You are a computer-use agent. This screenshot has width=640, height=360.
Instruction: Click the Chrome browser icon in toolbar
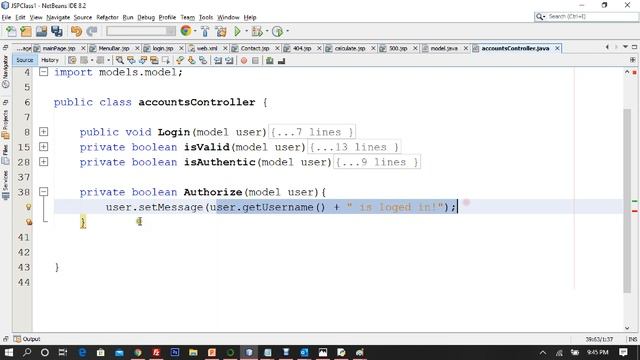(186, 31)
